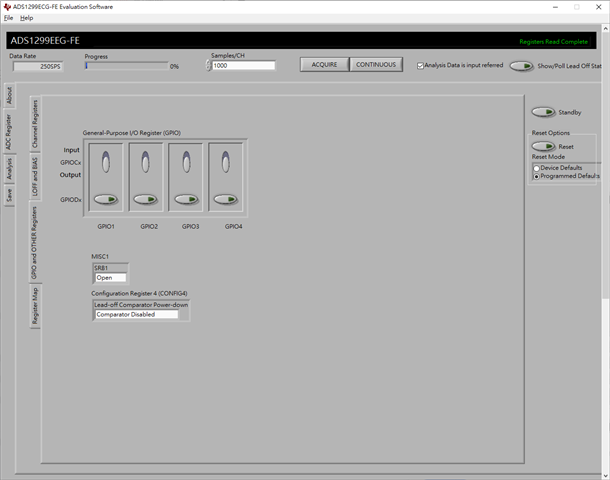Screen dimensions: 610x480
Task: Toggle the GPIO2 direction switch
Action: click(x=145, y=162)
